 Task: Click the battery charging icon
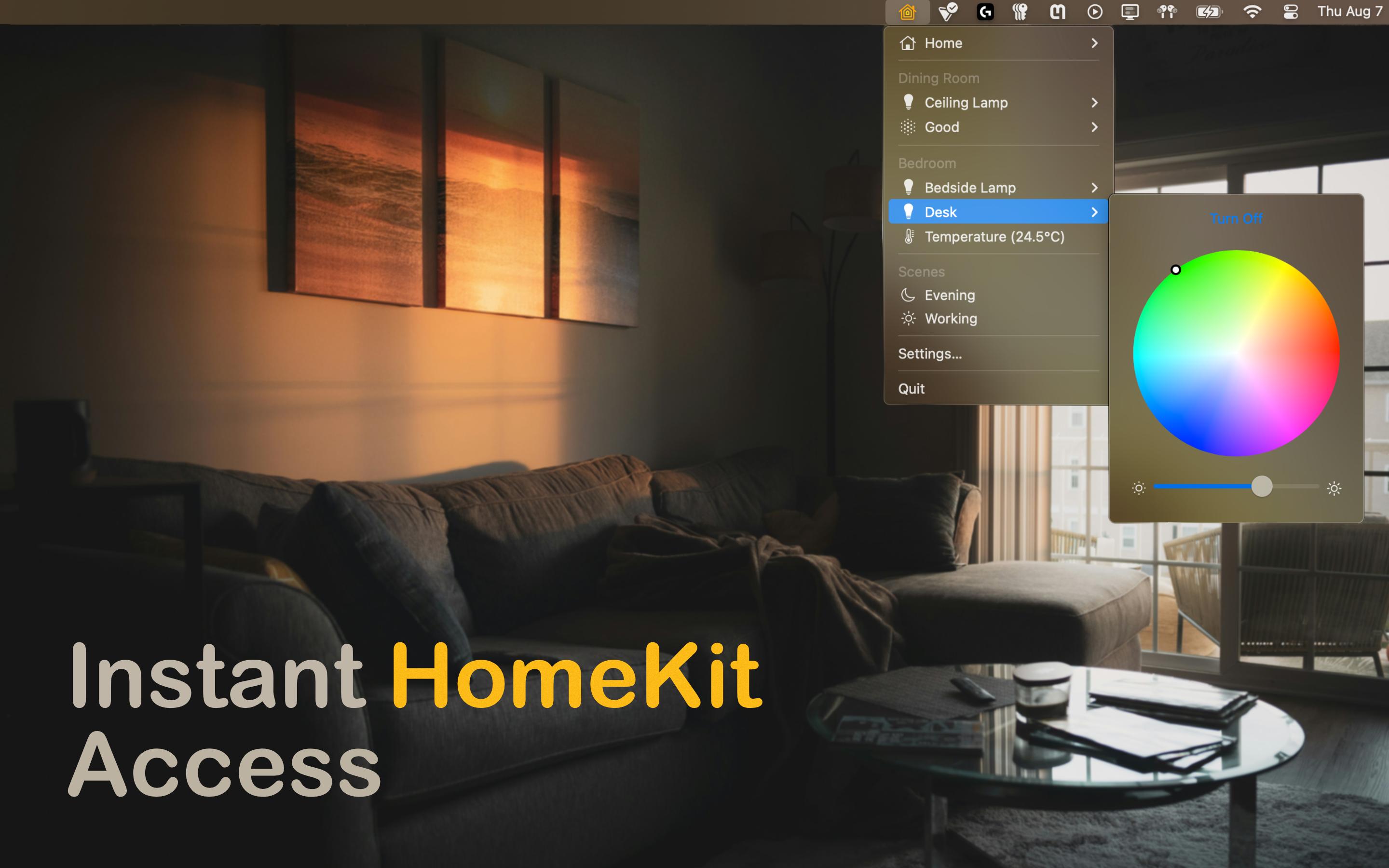click(1209, 12)
